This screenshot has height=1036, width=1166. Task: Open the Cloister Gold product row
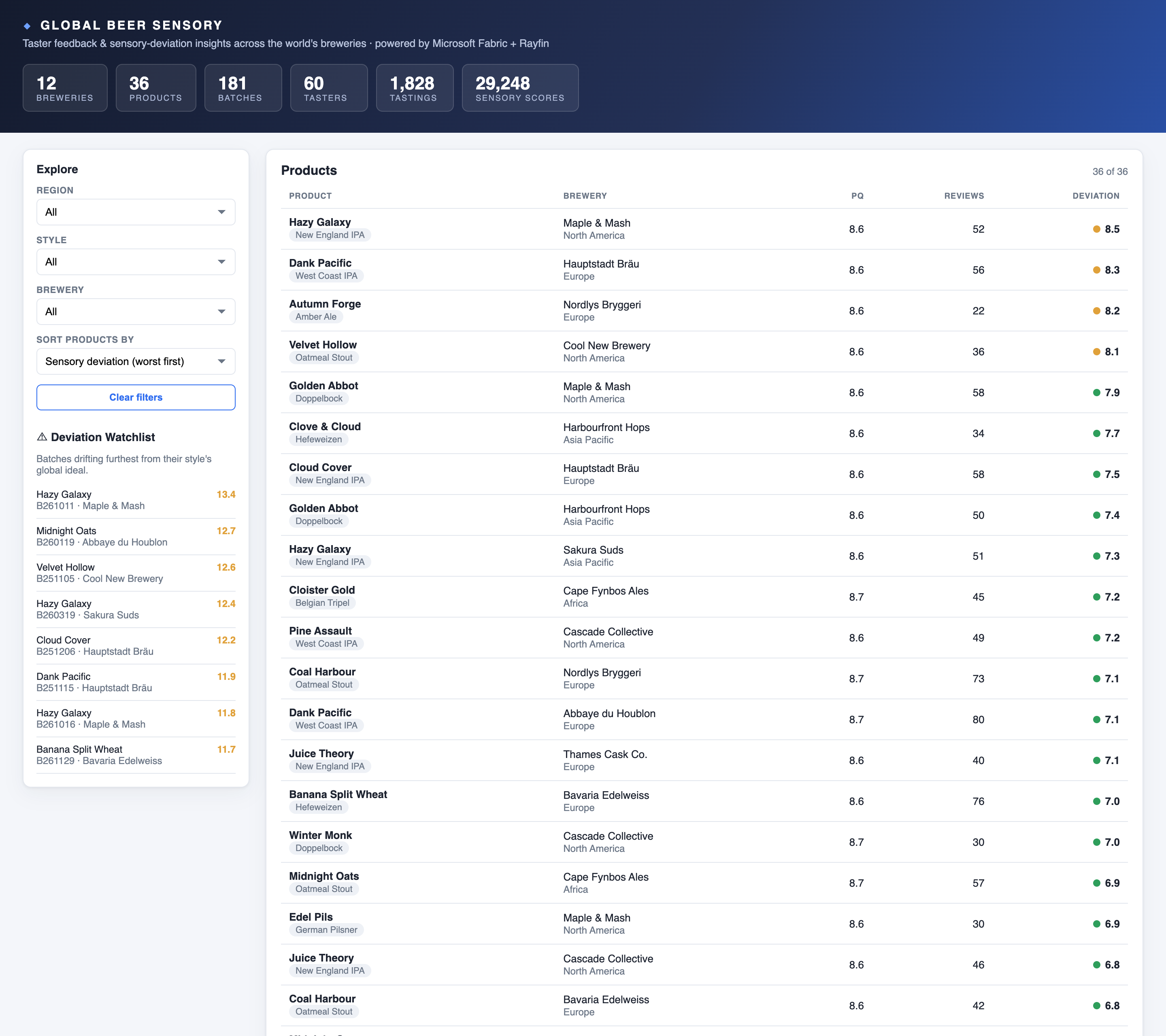(704, 597)
